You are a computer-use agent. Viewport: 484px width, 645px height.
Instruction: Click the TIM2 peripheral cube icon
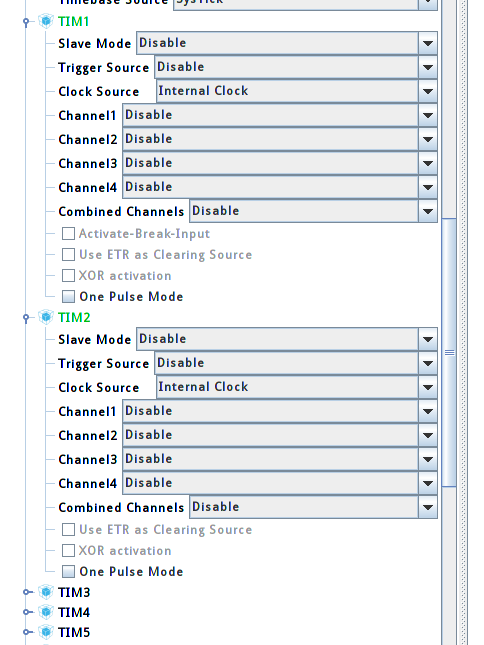pos(46,317)
